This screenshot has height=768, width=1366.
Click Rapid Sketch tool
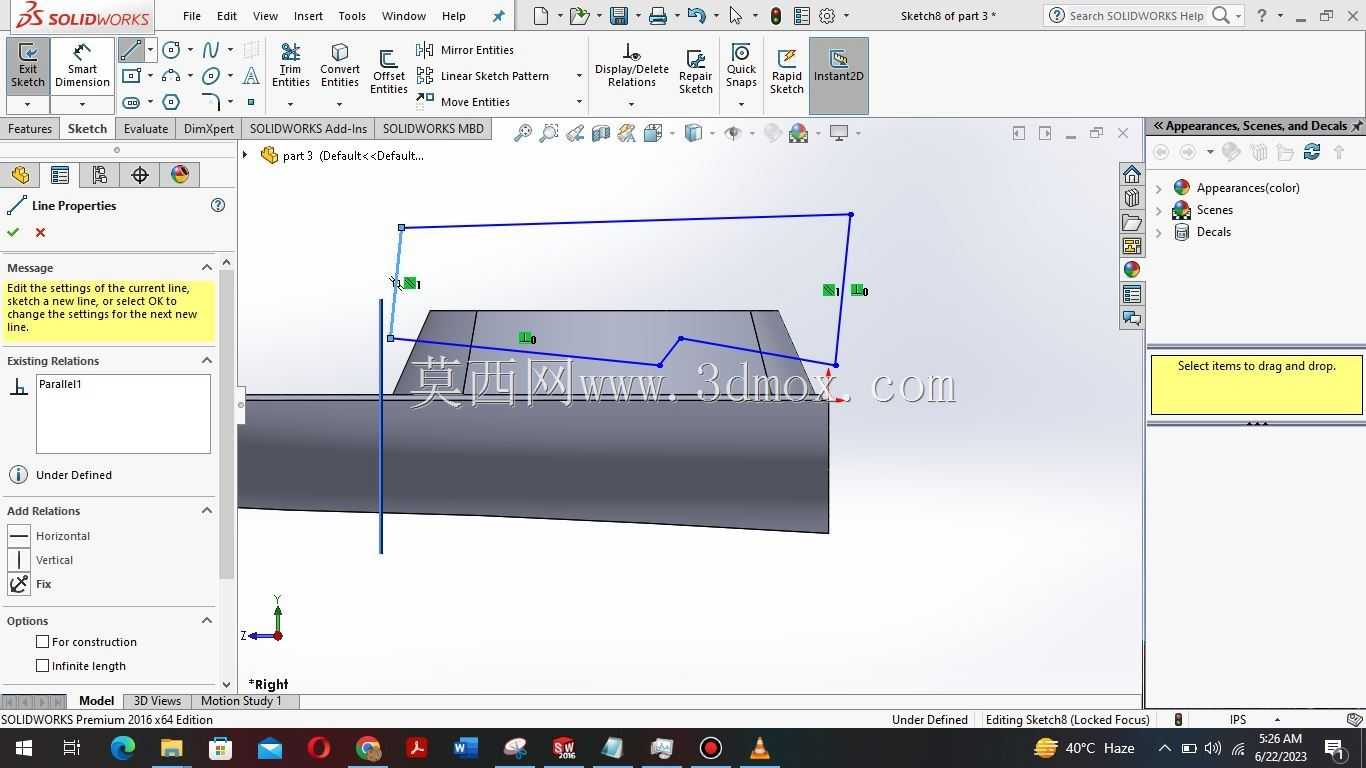point(787,72)
